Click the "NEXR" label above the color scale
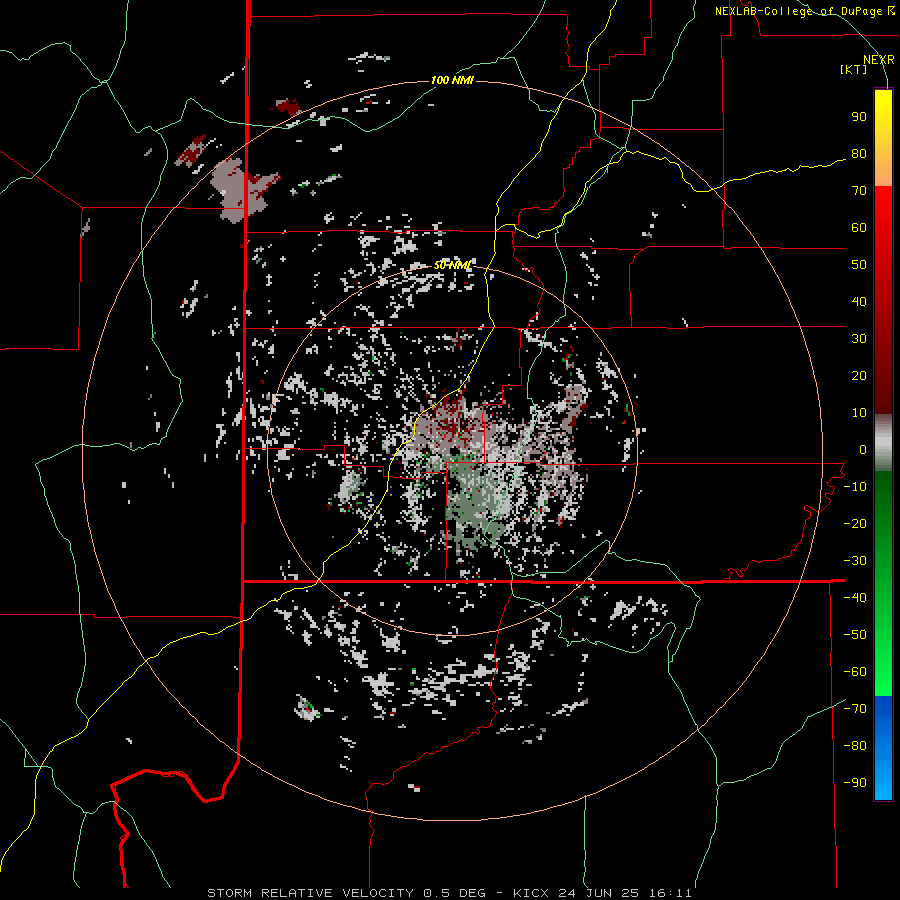 click(878, 60)
